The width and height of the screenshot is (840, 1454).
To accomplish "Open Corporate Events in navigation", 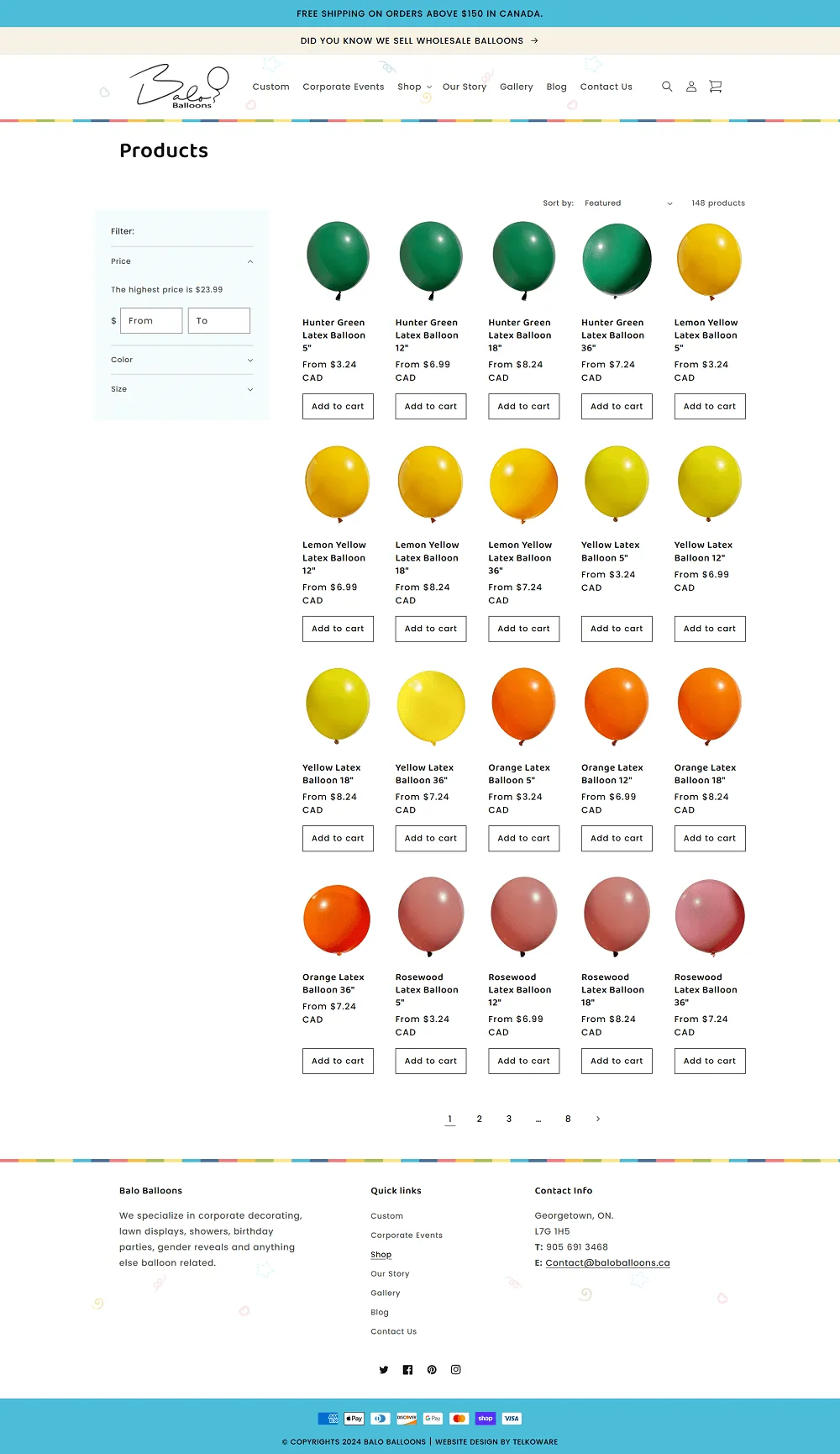I will coord(344,87).
